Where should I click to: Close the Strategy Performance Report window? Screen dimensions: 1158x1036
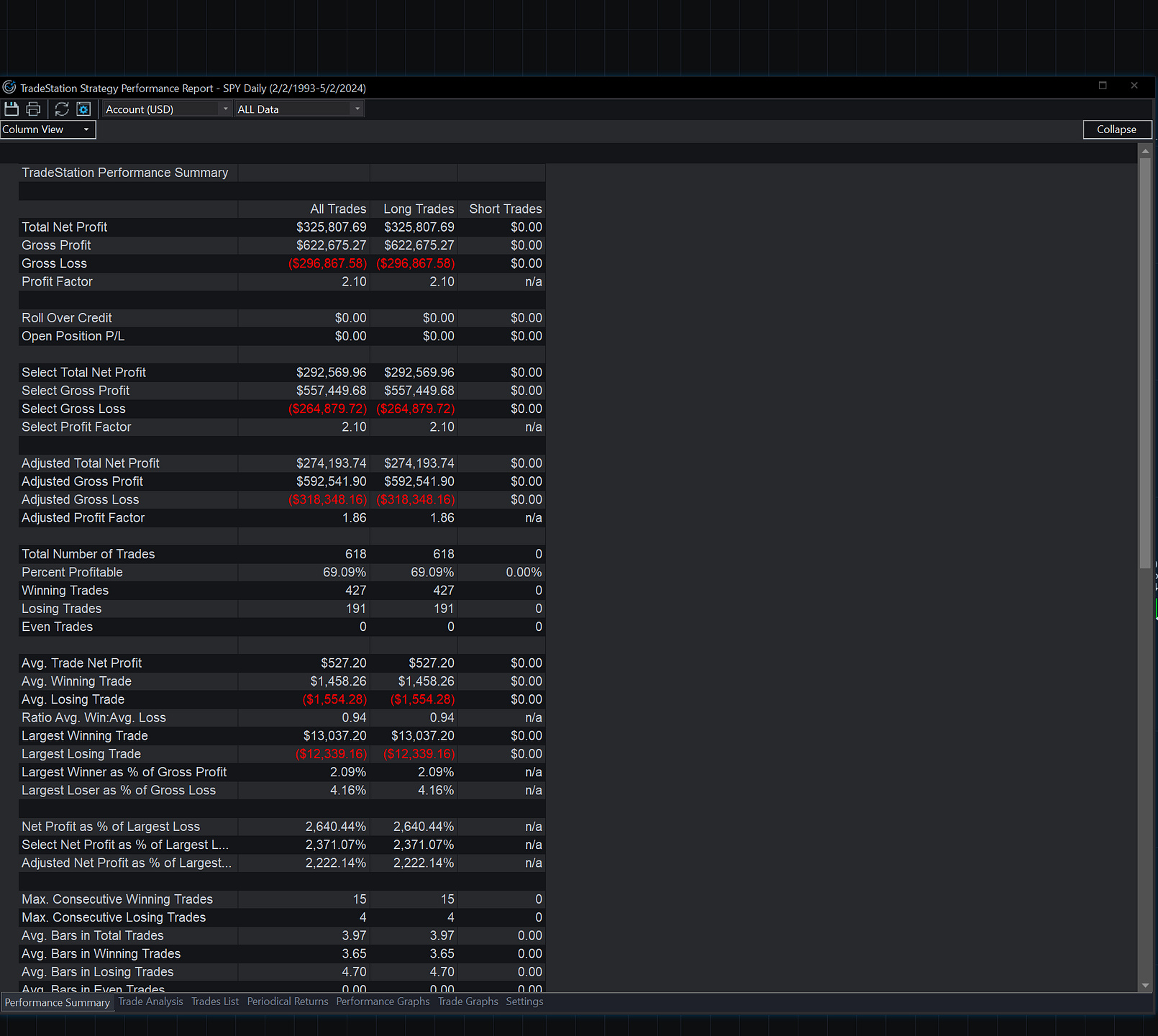1134,86
